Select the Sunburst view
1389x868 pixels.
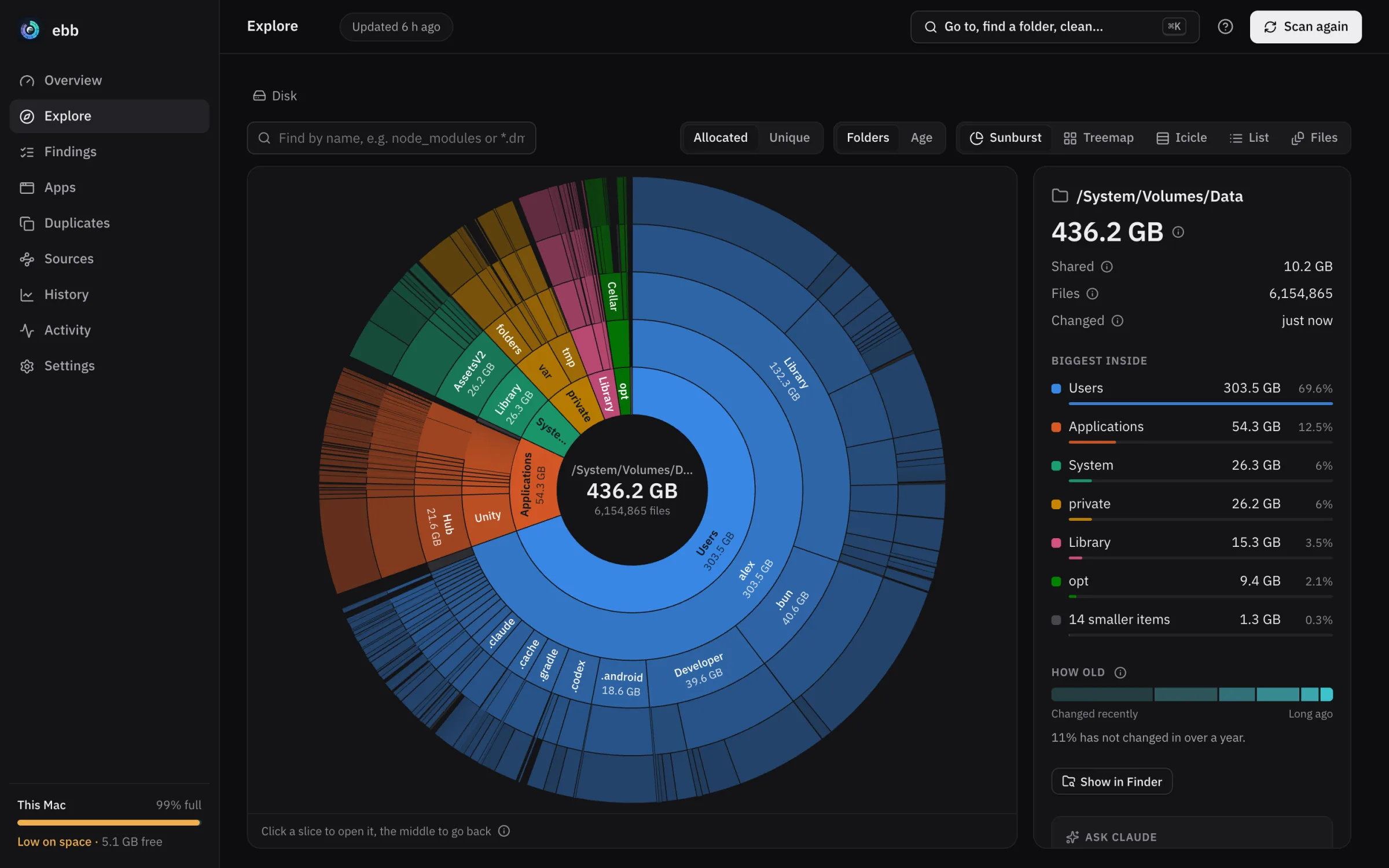click(x=1006, y=138)
